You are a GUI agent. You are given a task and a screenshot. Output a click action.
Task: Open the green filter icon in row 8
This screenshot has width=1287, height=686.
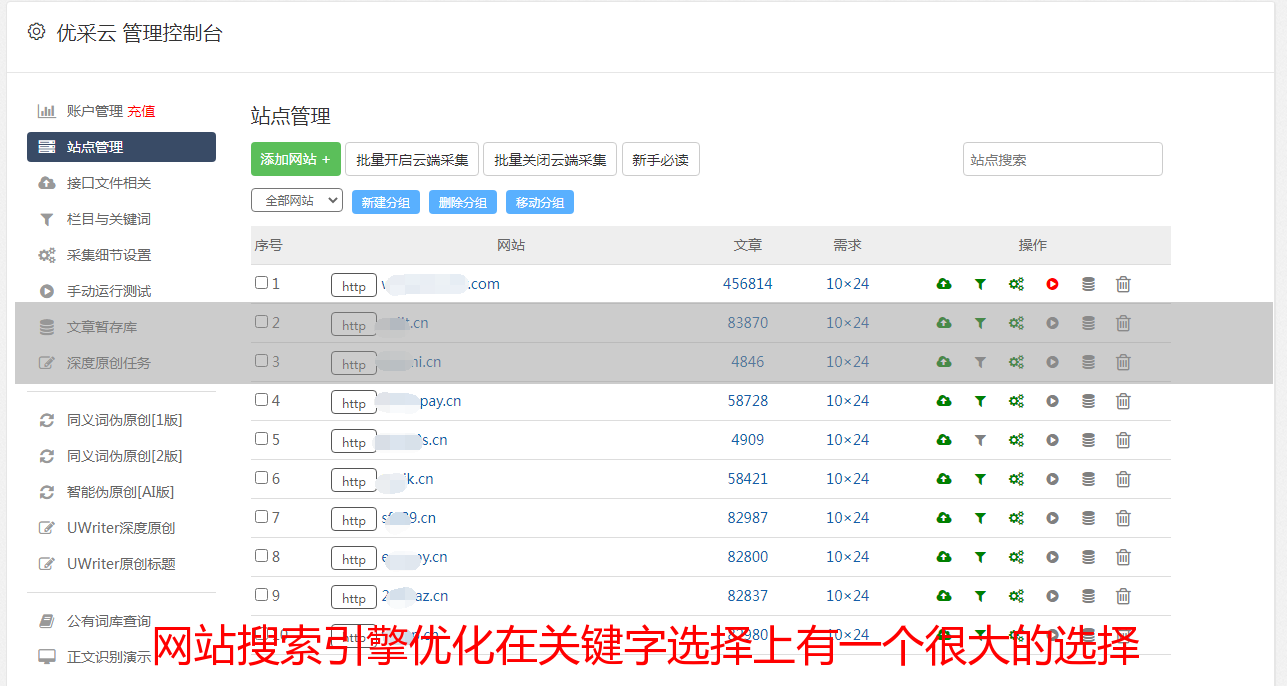point(980,557)
